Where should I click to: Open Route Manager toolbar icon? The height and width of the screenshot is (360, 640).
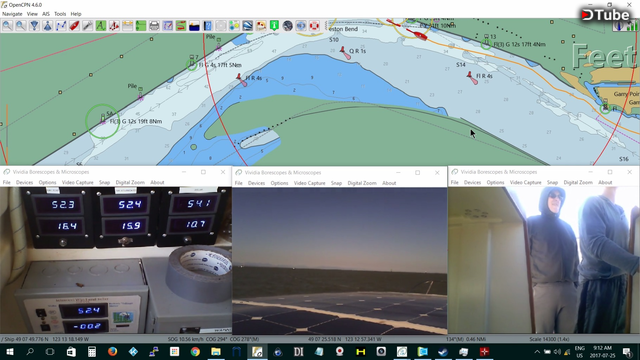pos(167,26)
